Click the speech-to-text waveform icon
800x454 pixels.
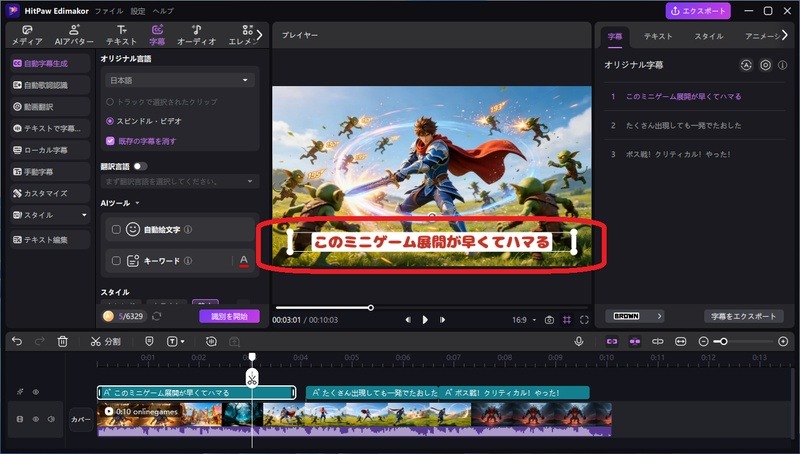click(211, 341)
